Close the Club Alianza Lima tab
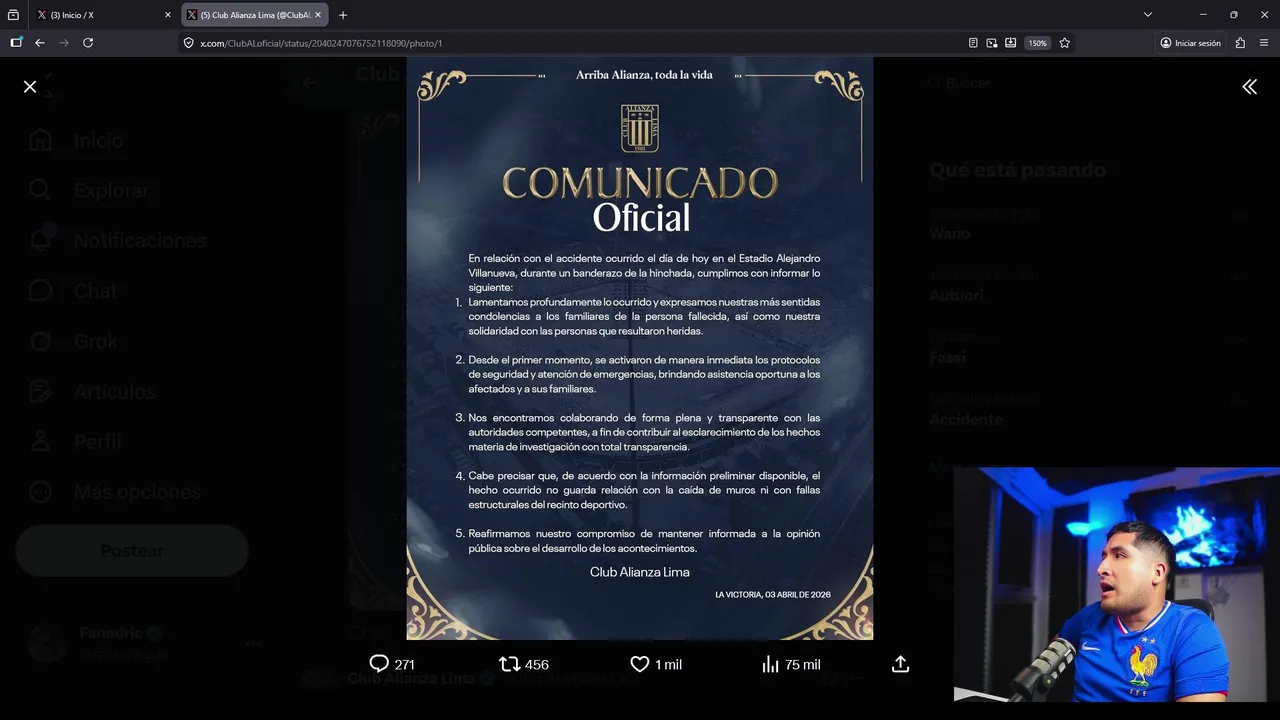The height and width of the screenshot is (720, 1280). pos(318,15)
